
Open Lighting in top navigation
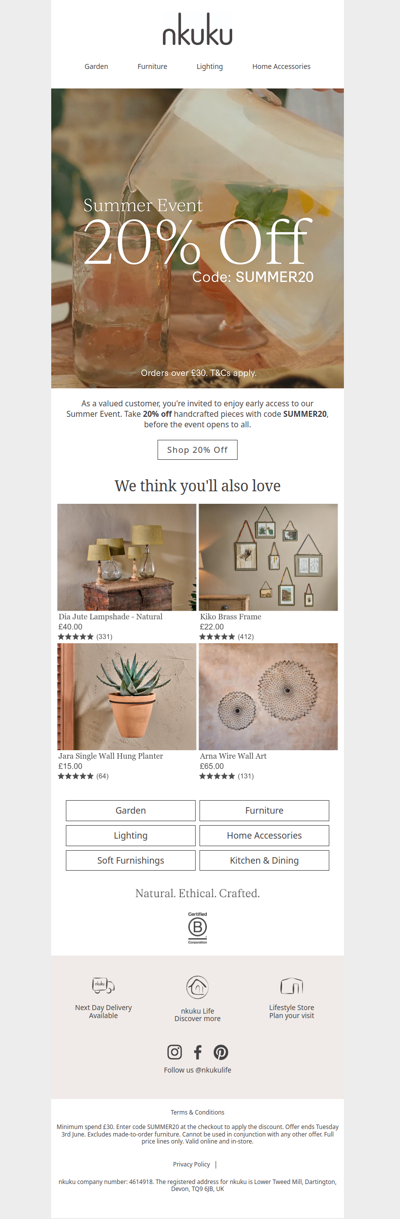pos(210,67)
